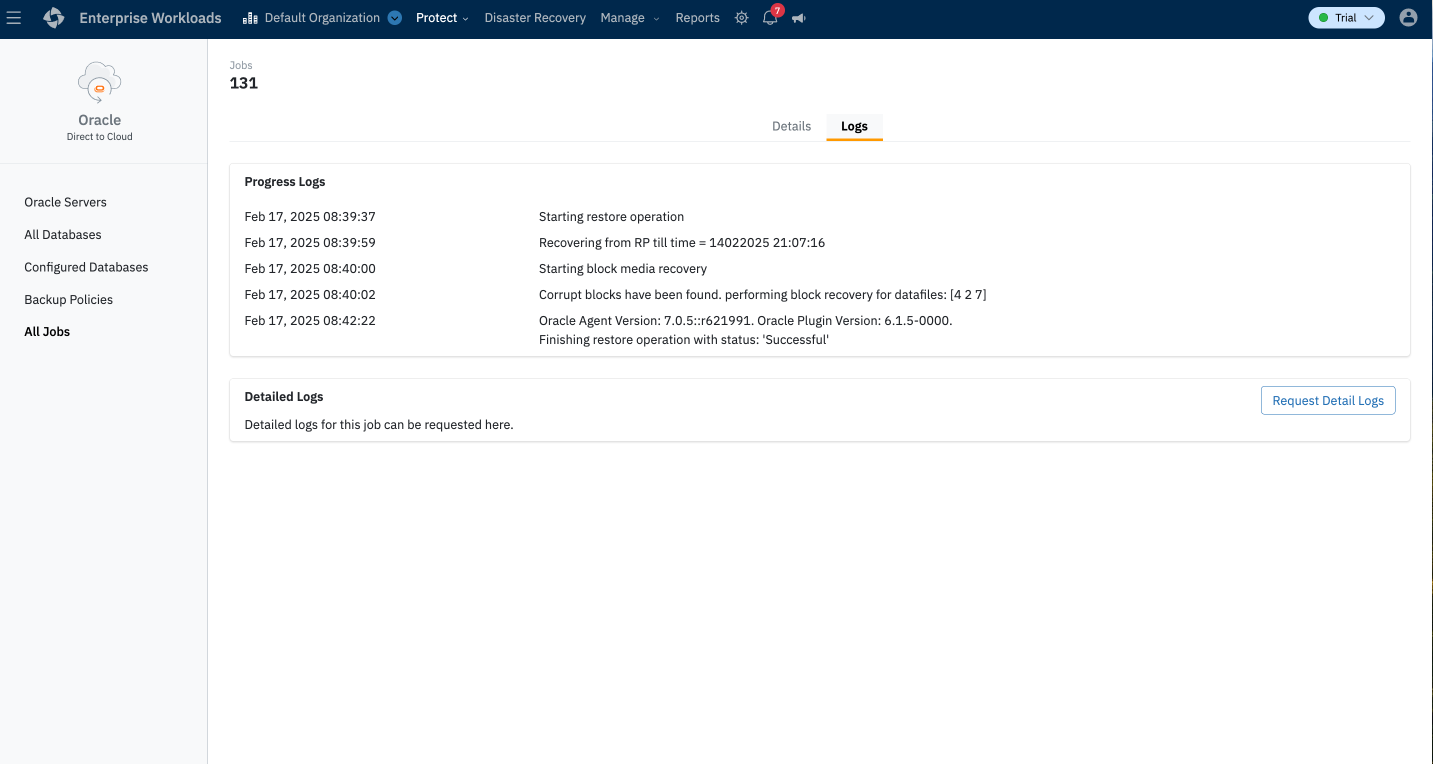
Task: Click the Oracle cloud database icon
Action: tap(99, 83)
